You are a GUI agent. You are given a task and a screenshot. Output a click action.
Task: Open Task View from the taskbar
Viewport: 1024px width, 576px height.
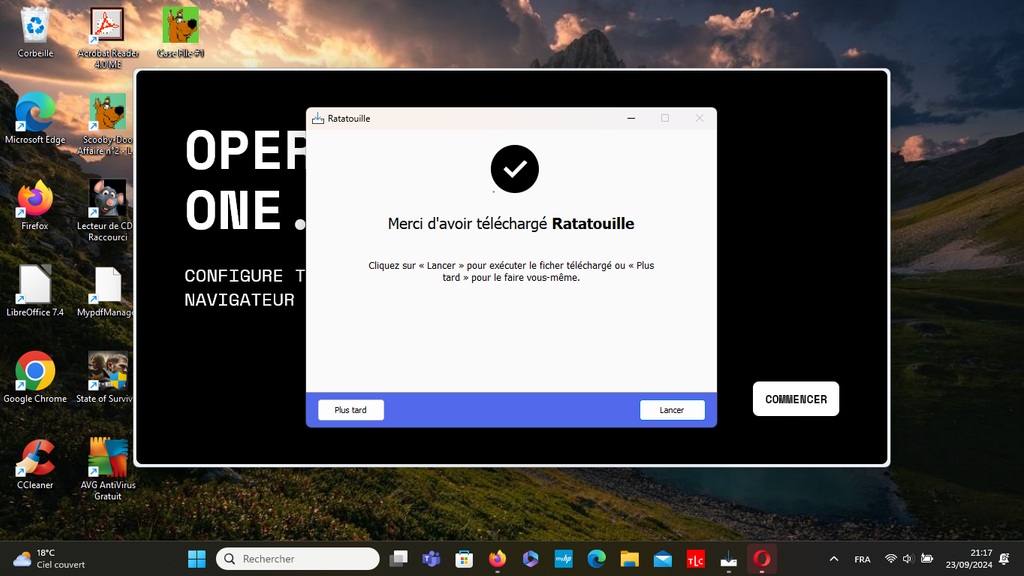398,559
